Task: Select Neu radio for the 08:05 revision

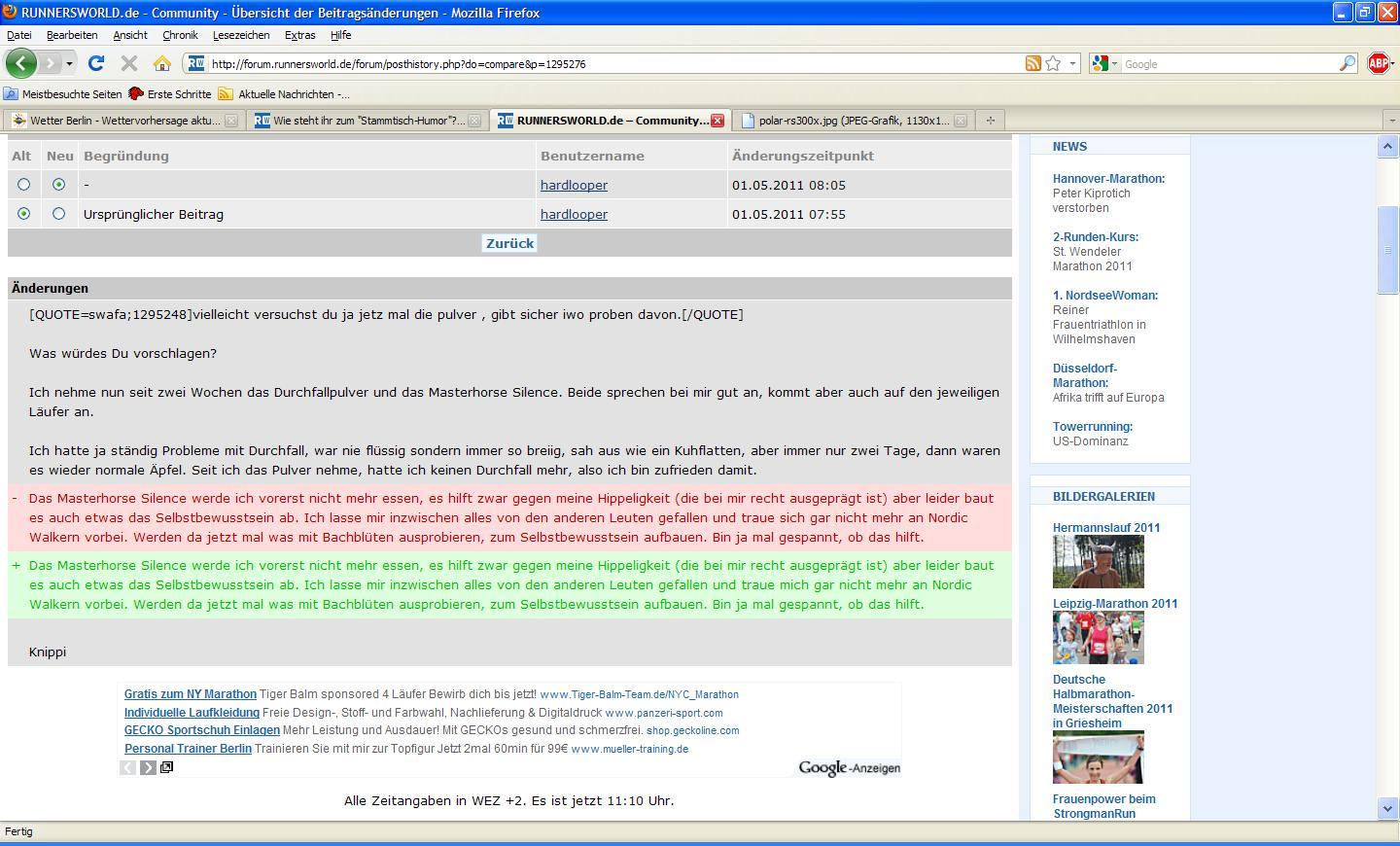Action: (59, 184)
